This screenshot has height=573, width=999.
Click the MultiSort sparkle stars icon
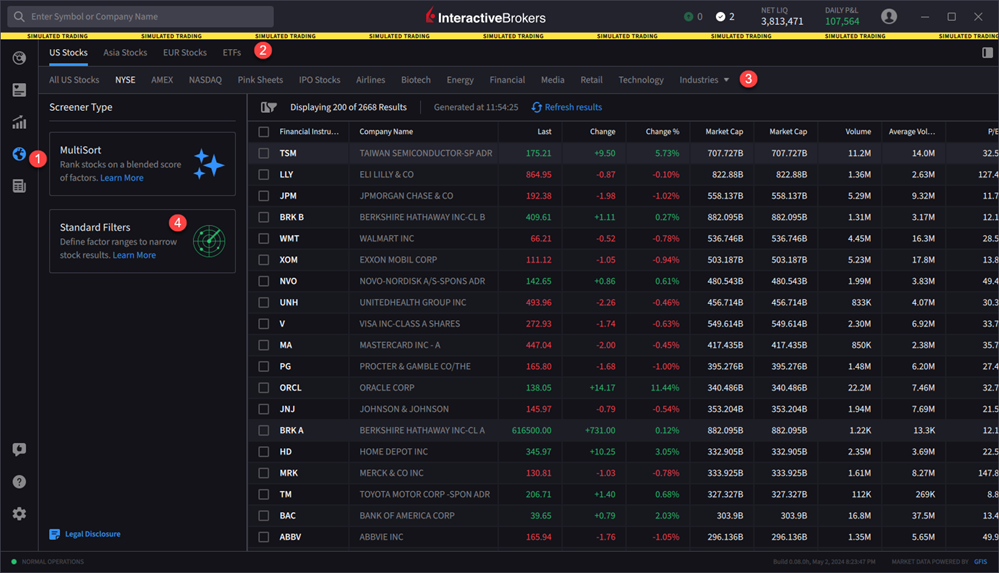(x=208, y=164)
